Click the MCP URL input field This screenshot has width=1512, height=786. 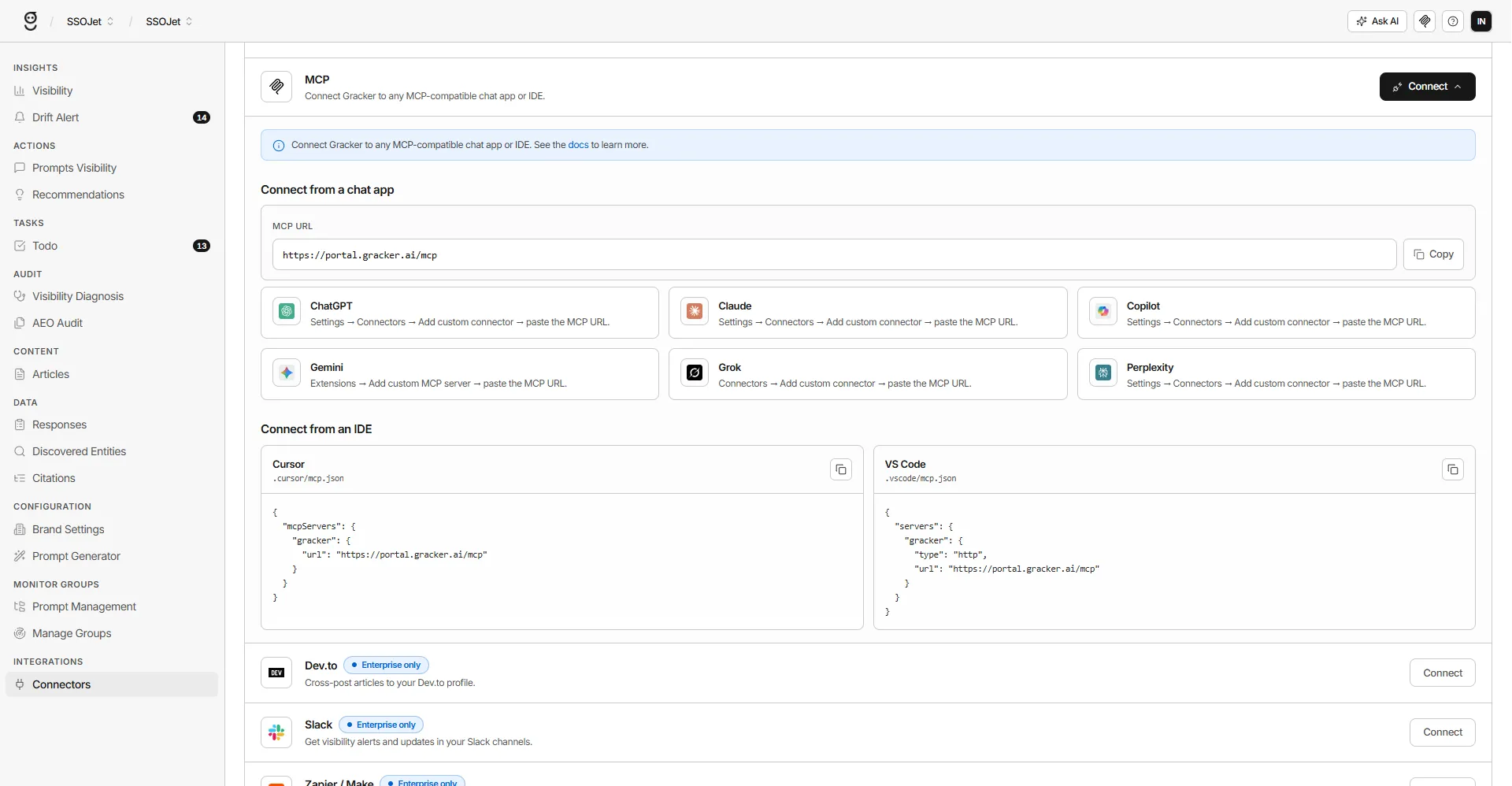pos(835,254)
